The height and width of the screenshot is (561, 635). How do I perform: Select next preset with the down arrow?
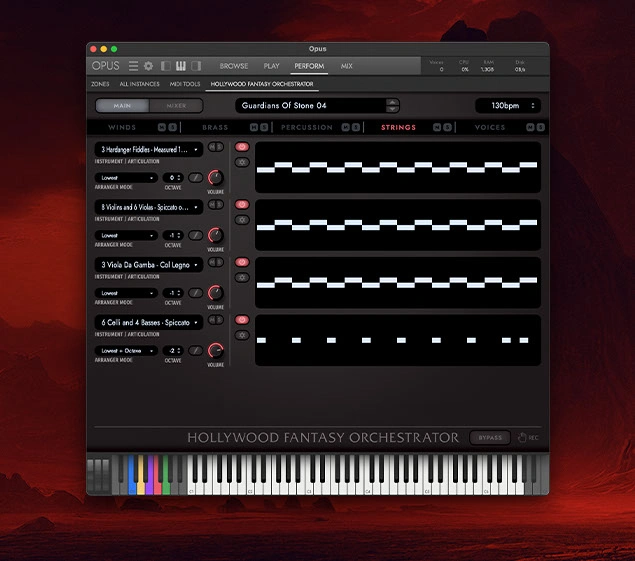[x=392, y=109]
